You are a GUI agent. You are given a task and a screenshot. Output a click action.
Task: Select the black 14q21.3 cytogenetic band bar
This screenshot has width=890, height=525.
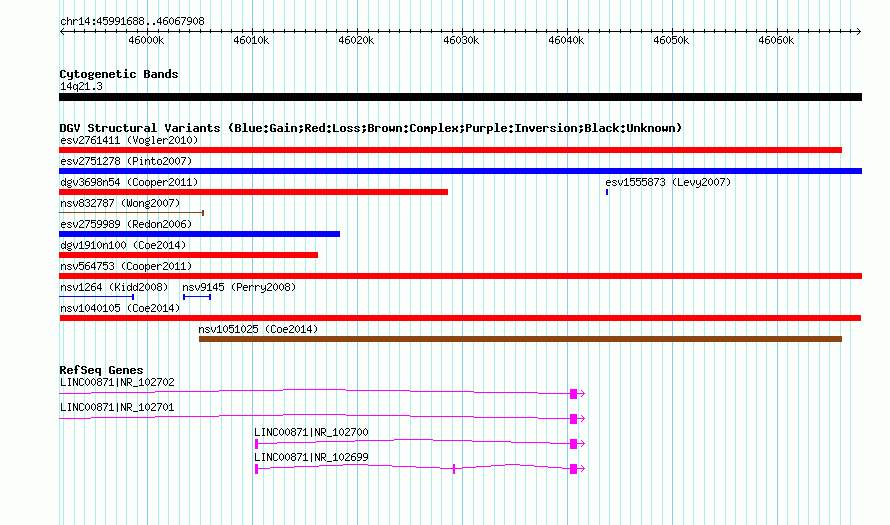point(460,97)
